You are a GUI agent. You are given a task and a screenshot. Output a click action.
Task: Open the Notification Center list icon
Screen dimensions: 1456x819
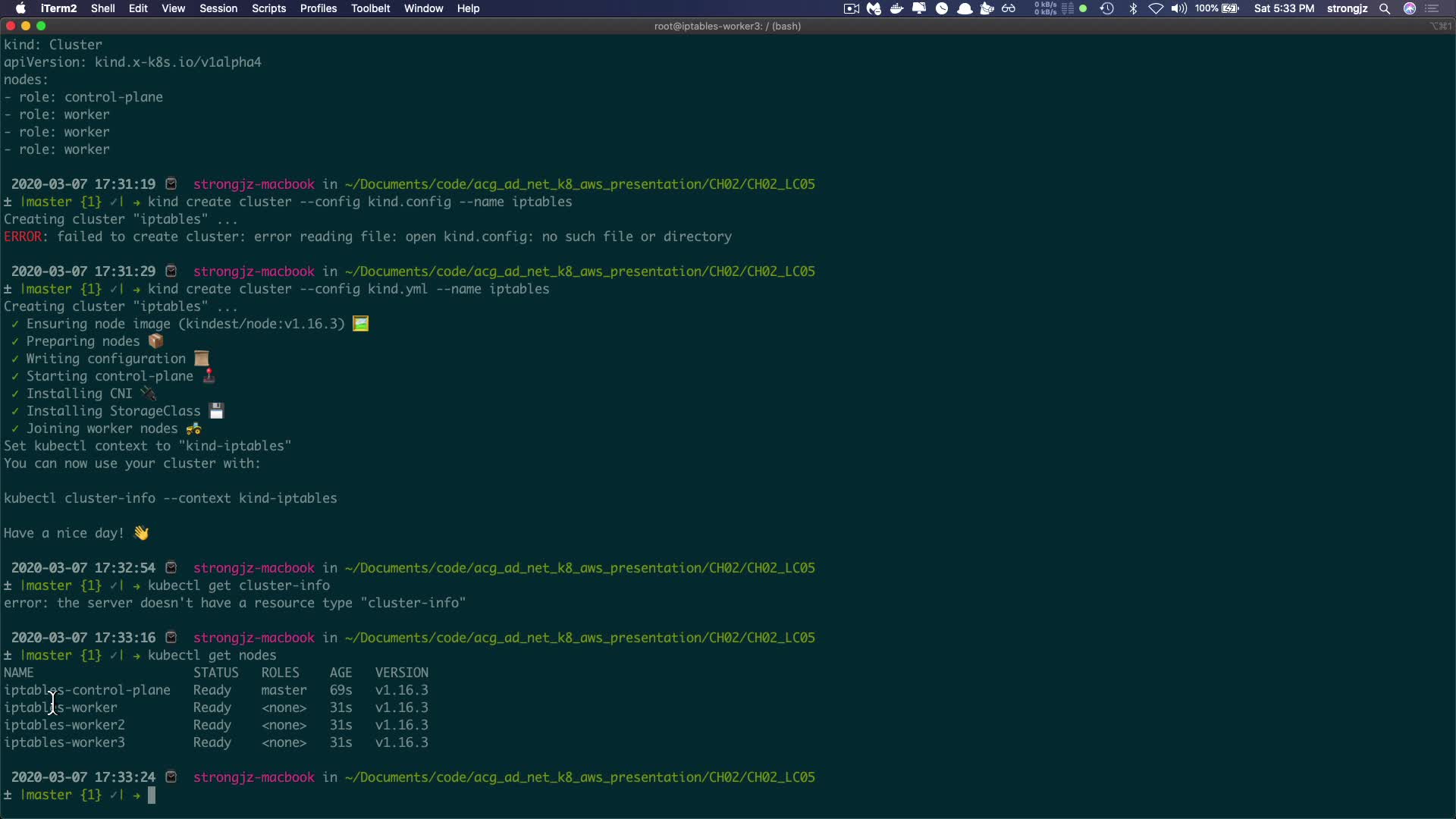pyautogui.click(x=1432, y=8)
